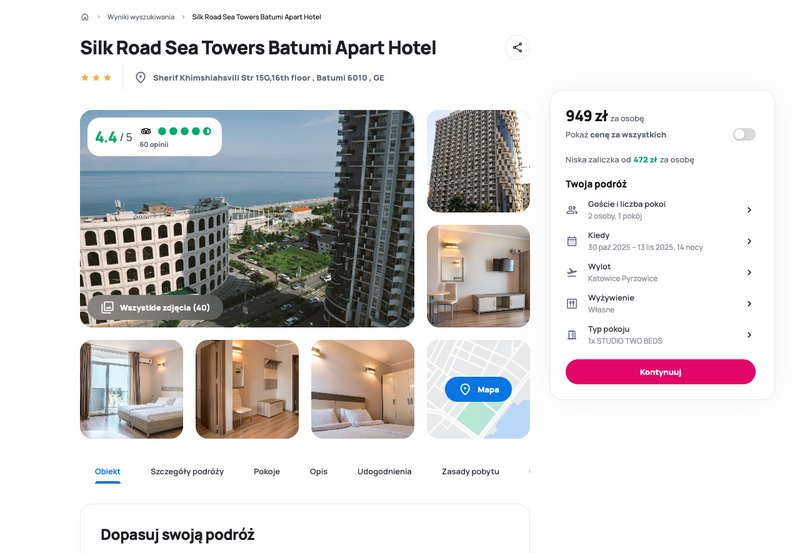Screen dimensions: 800x553
Task: Expand the Wylot departure airport chevron
Action: [749, 272]
